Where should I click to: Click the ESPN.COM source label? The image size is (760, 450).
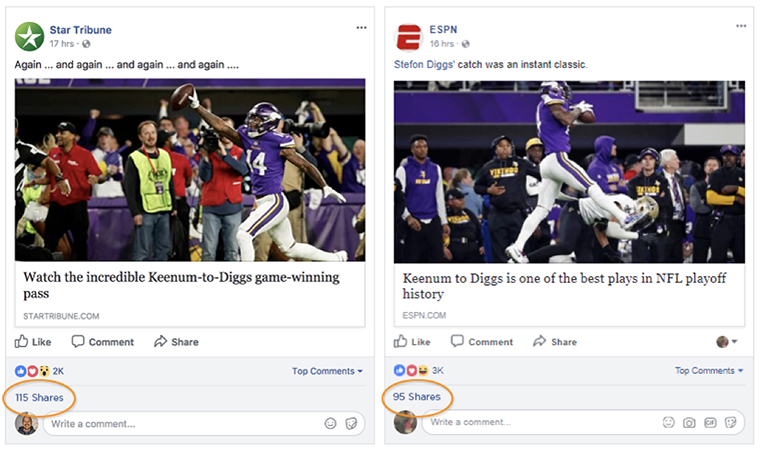(424, 315)
